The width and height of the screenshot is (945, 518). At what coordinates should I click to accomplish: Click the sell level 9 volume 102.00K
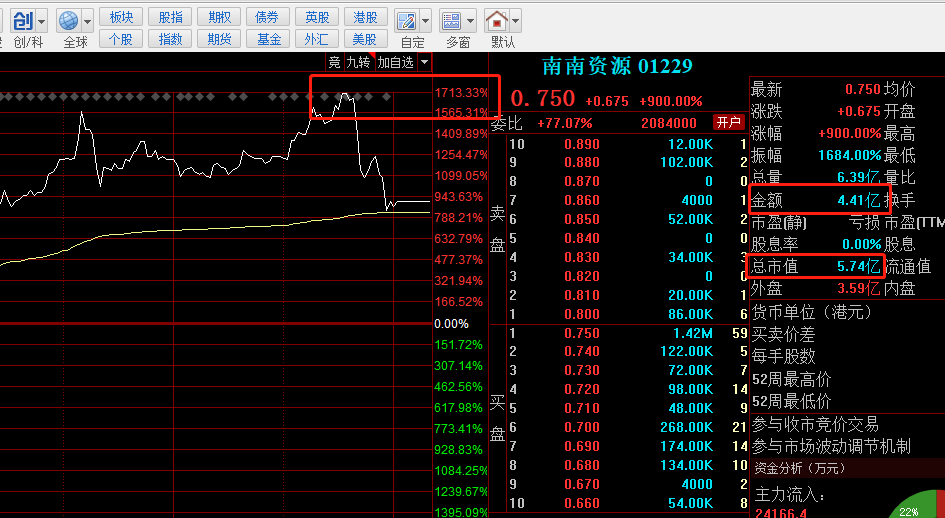point(687,162)
